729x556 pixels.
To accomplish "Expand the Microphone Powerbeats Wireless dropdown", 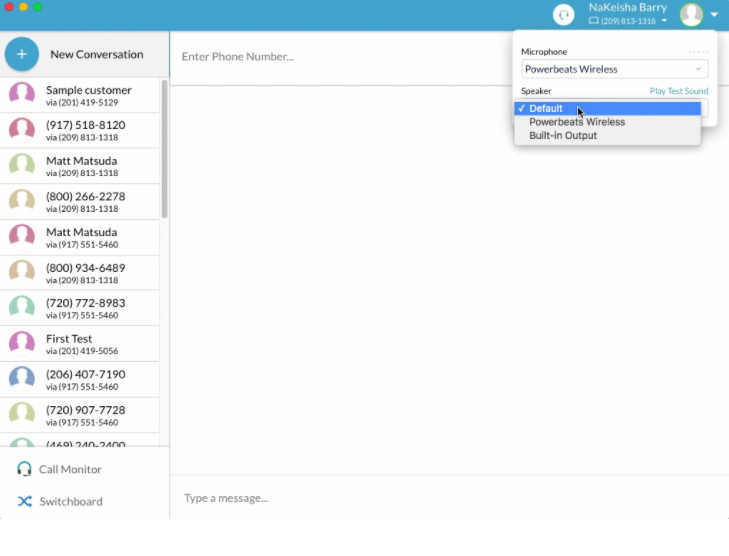I will coord(615,69).
